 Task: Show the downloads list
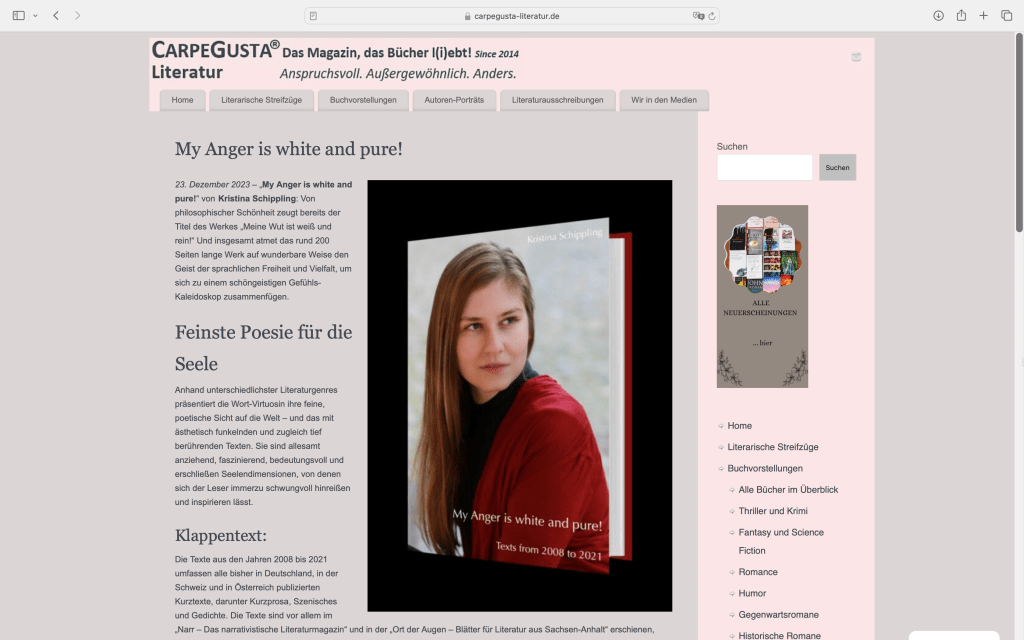click(938, 16)
